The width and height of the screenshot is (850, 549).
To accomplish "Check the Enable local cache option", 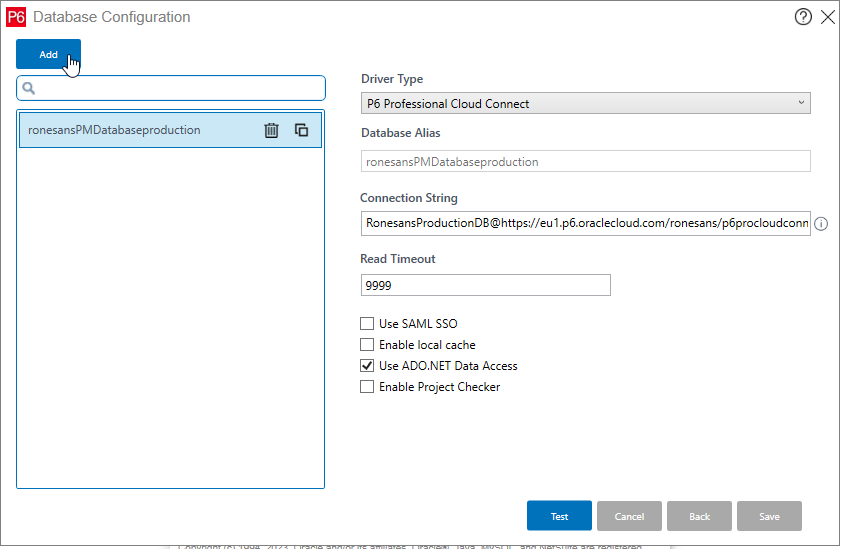I will point(367,345).
